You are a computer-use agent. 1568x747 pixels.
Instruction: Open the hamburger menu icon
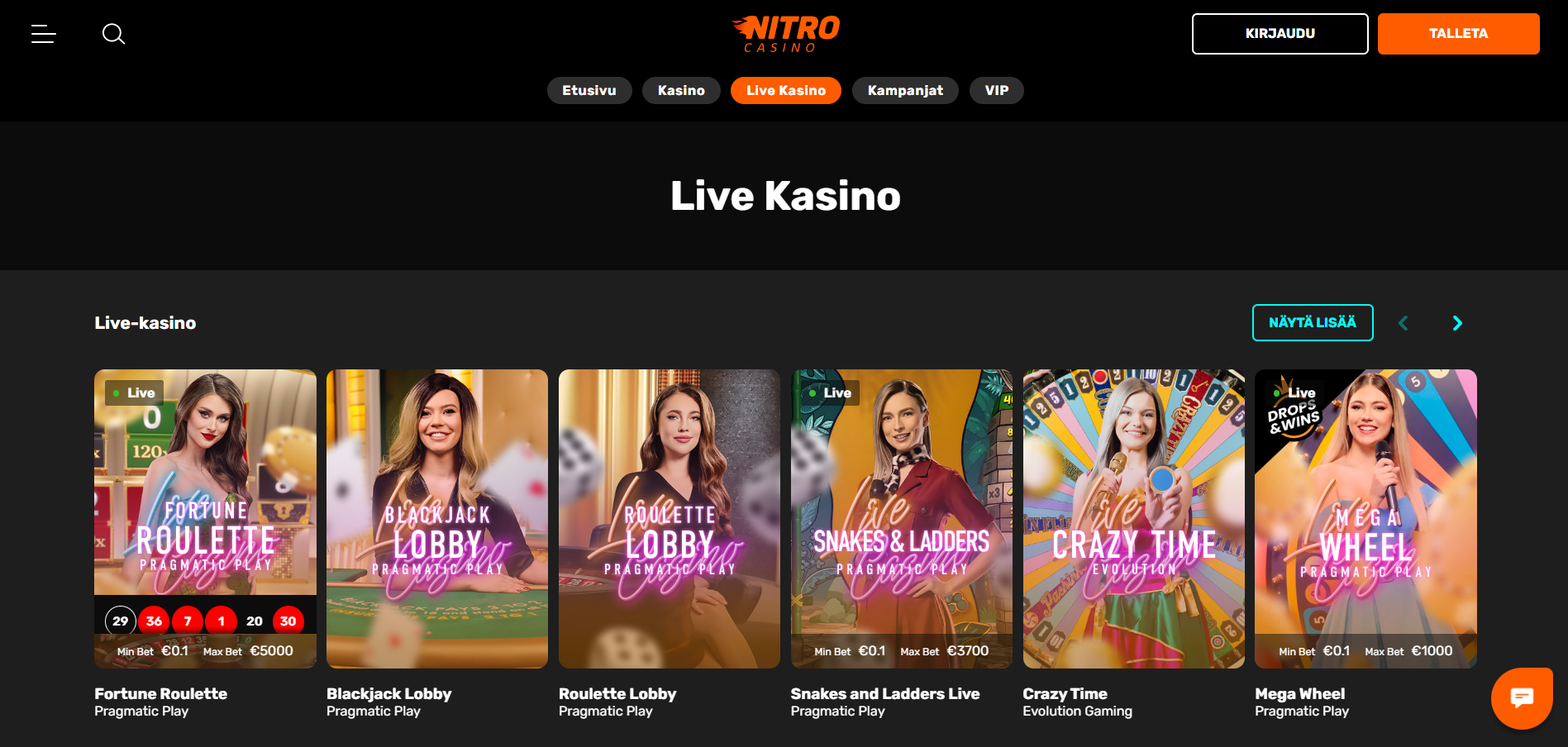coord(44,34)
